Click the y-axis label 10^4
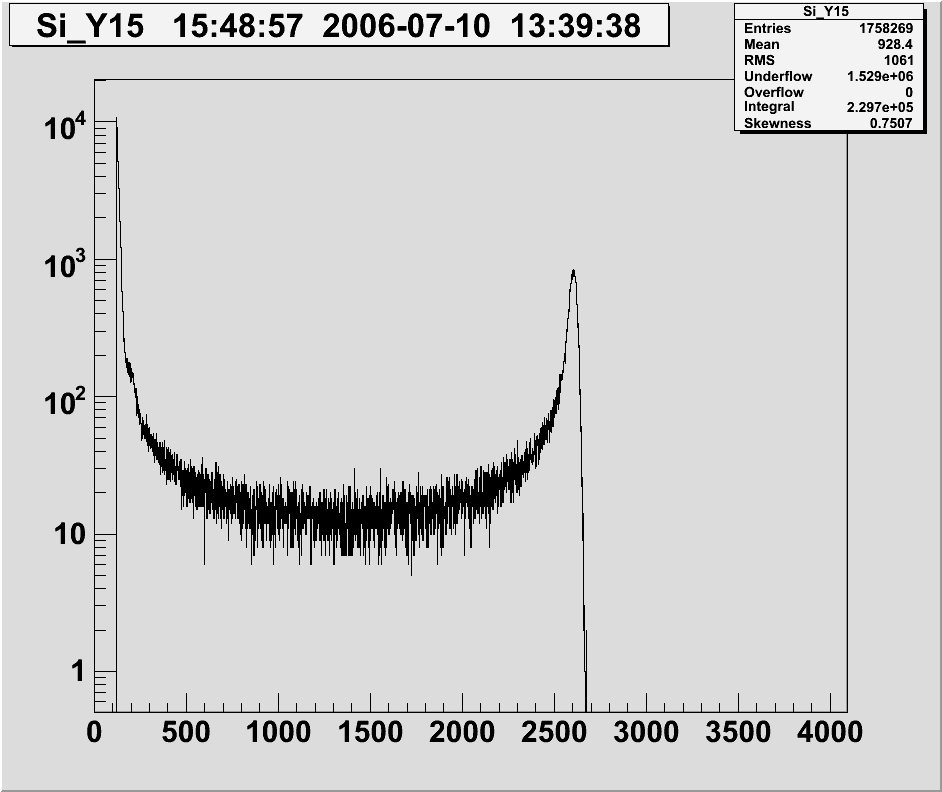Screen dimensions: 942x792 [x=65, y=126]
